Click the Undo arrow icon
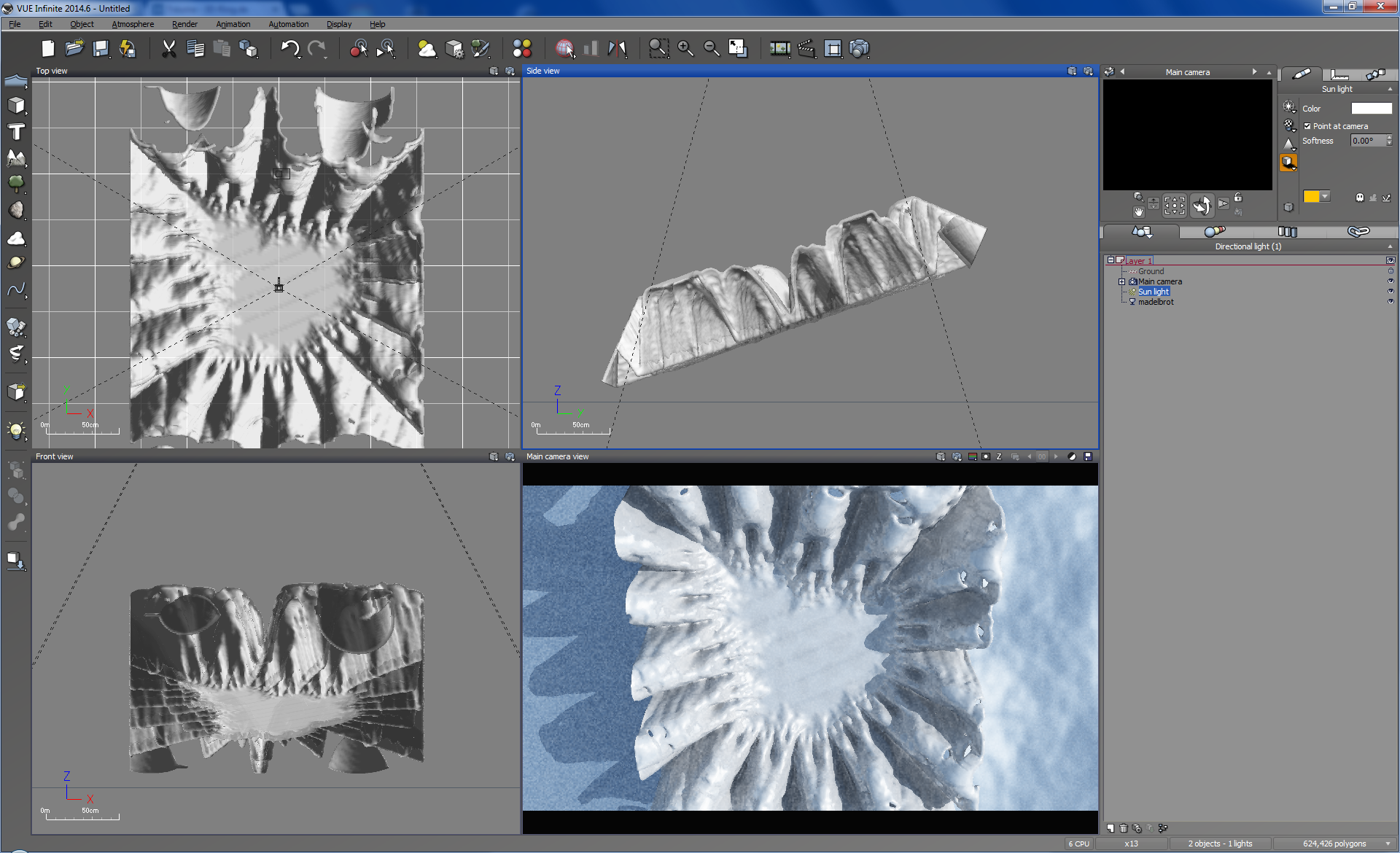The image size is (1400, 853). (x=289, y=49)
